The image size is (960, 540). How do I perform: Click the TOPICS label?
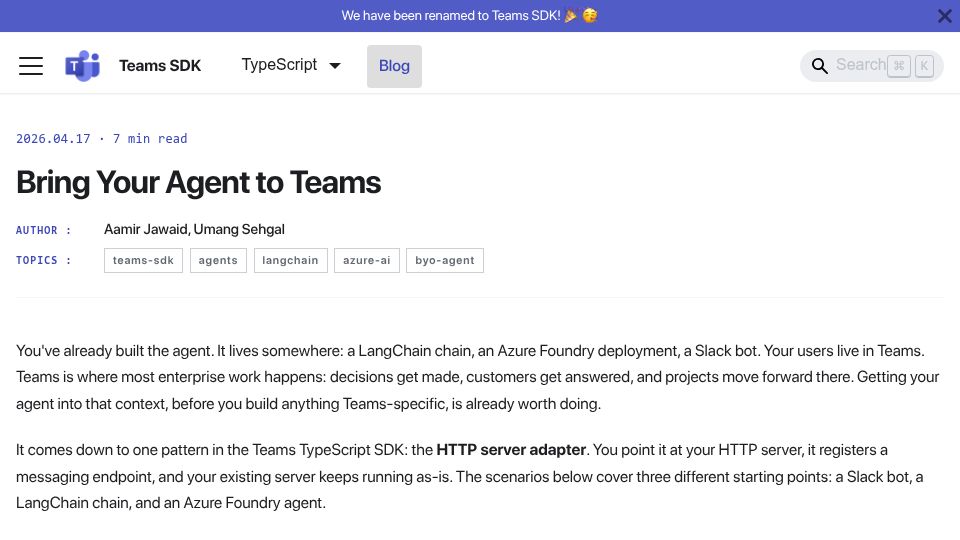[43, 260]
